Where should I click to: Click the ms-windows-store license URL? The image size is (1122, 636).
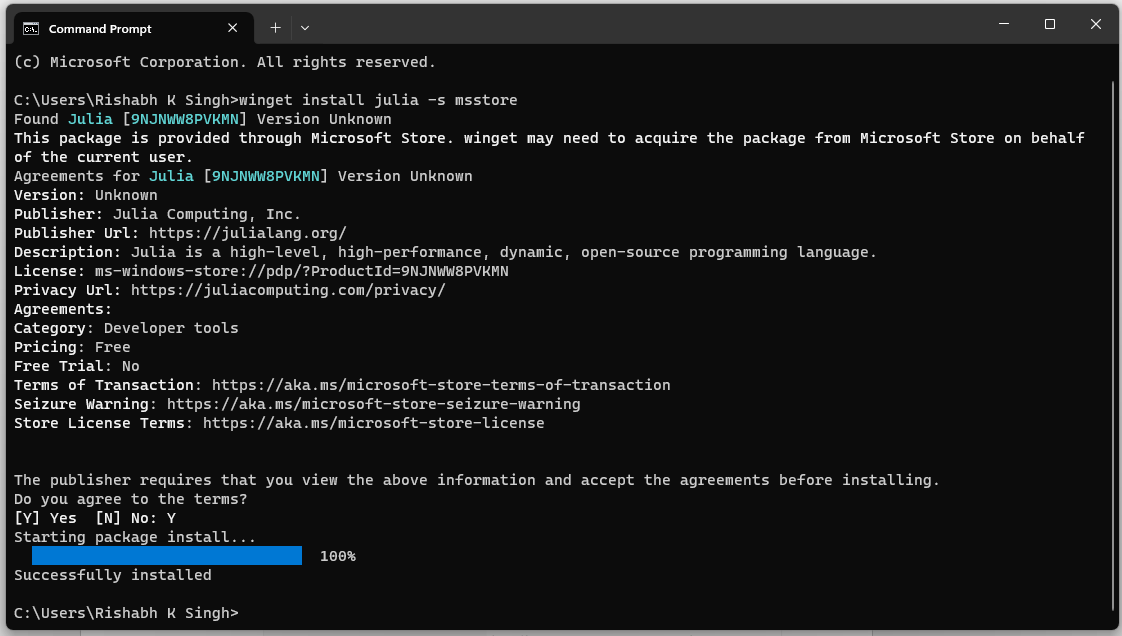click(x=301, y=271)
